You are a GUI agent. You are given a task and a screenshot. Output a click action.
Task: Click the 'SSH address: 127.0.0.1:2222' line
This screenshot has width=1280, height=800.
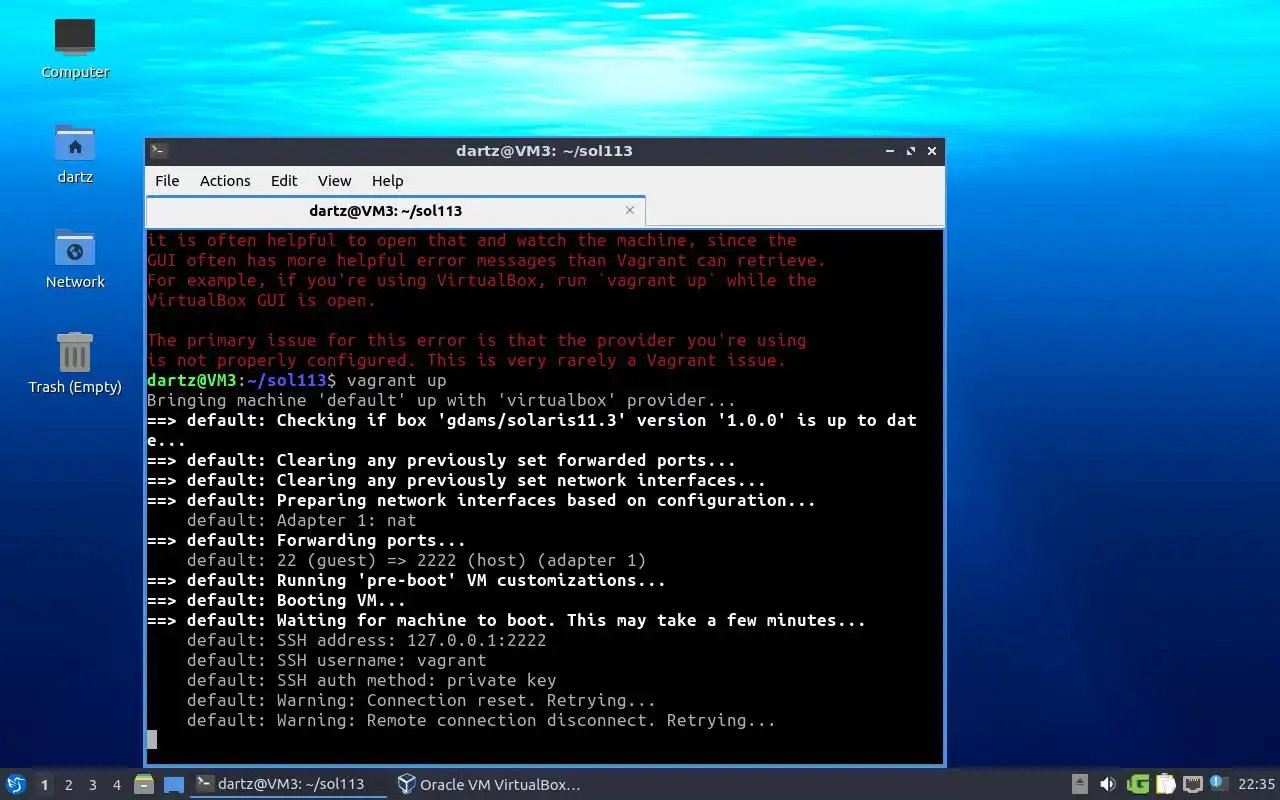tap(366, 640)
